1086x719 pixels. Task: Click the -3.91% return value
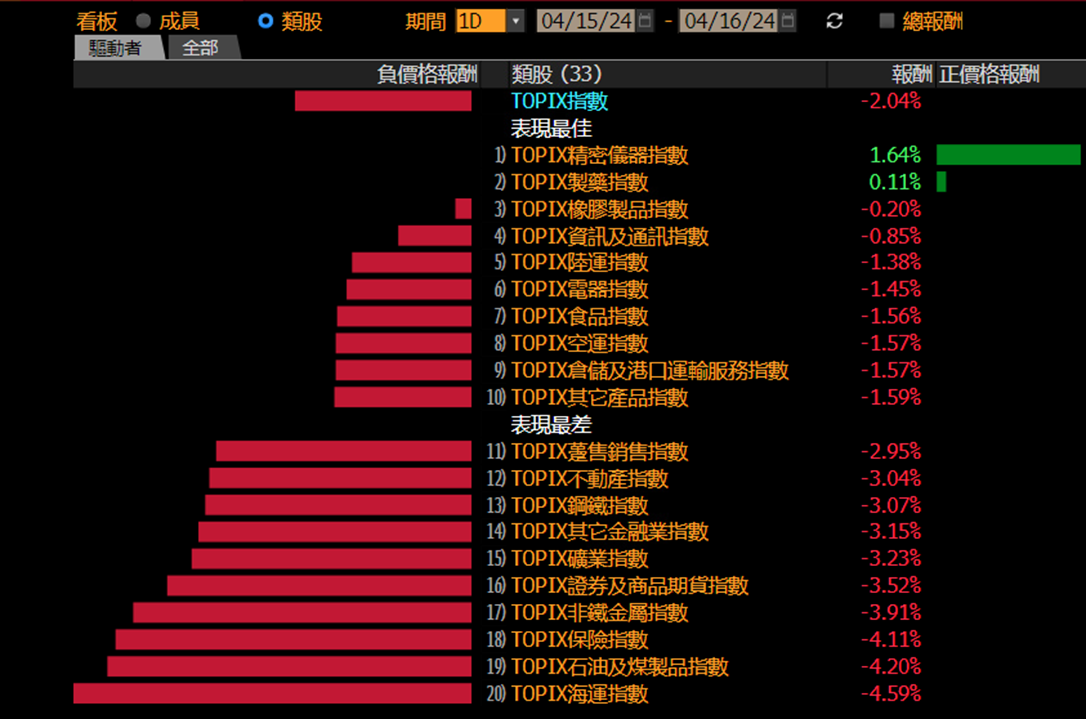[x=891, y=613]
